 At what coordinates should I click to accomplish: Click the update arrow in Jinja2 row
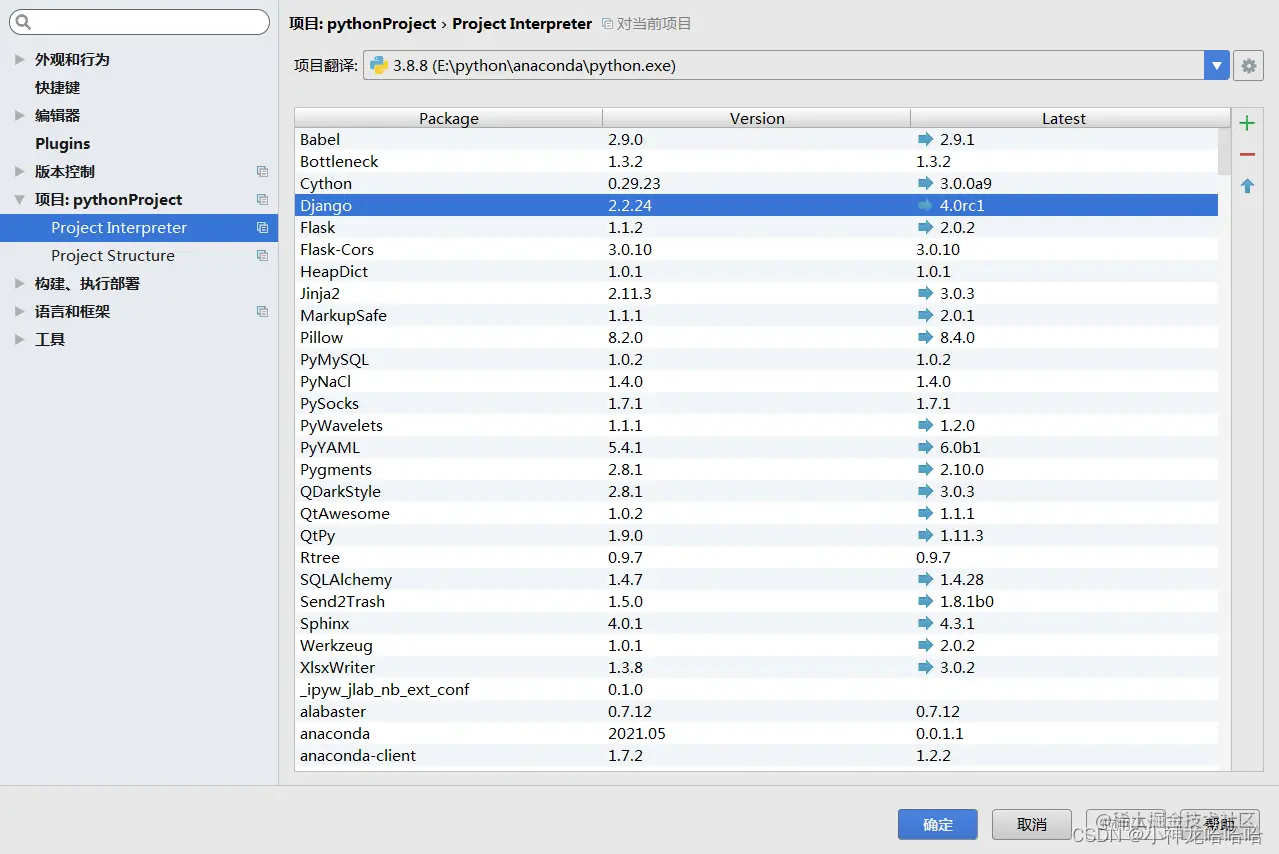coord(925,294)
